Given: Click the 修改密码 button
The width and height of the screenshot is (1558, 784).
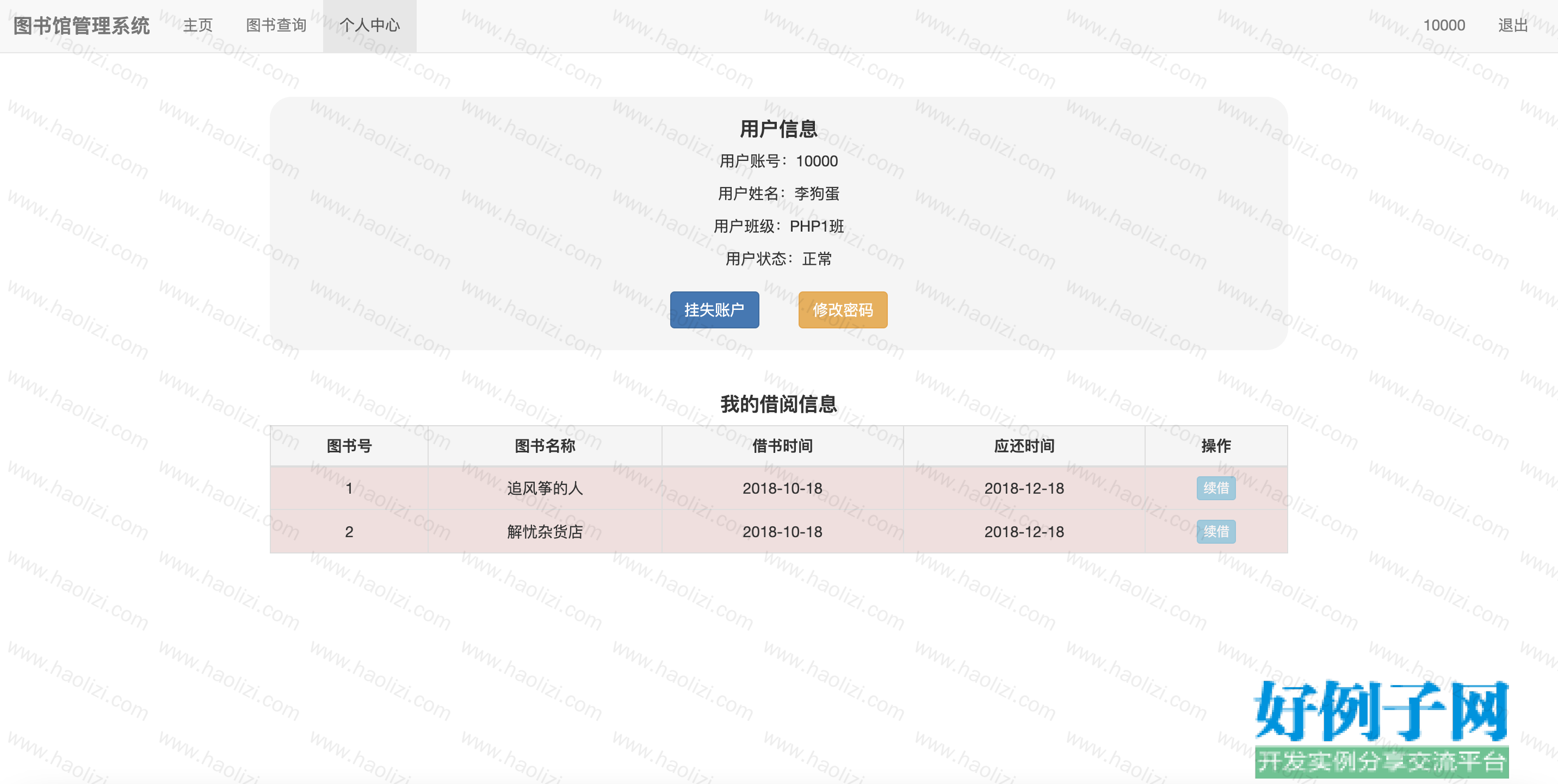Looking at the screenshot, I should coord(843,309).
